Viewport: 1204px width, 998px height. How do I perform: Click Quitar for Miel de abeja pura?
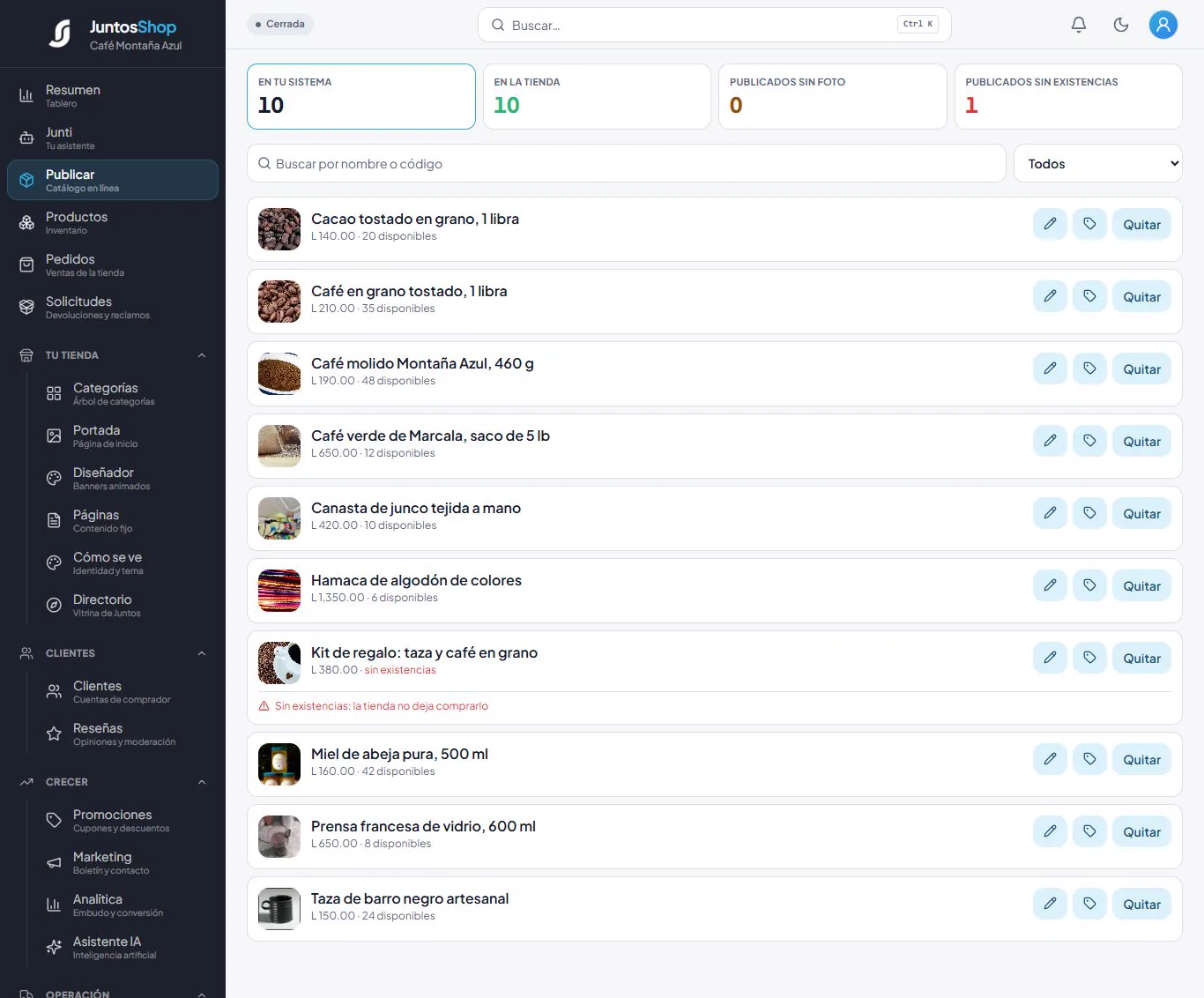1141,759
